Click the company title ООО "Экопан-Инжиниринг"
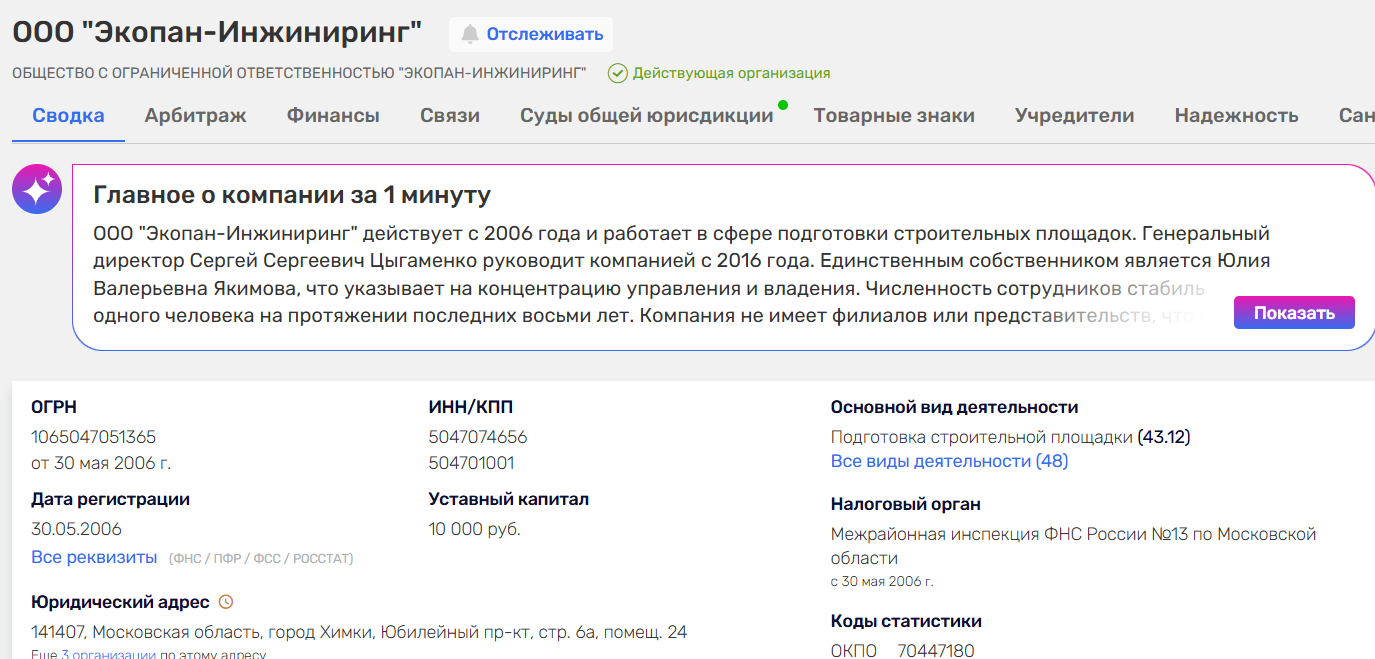This screenshot has width=1375, height=659. pos(217,32)
